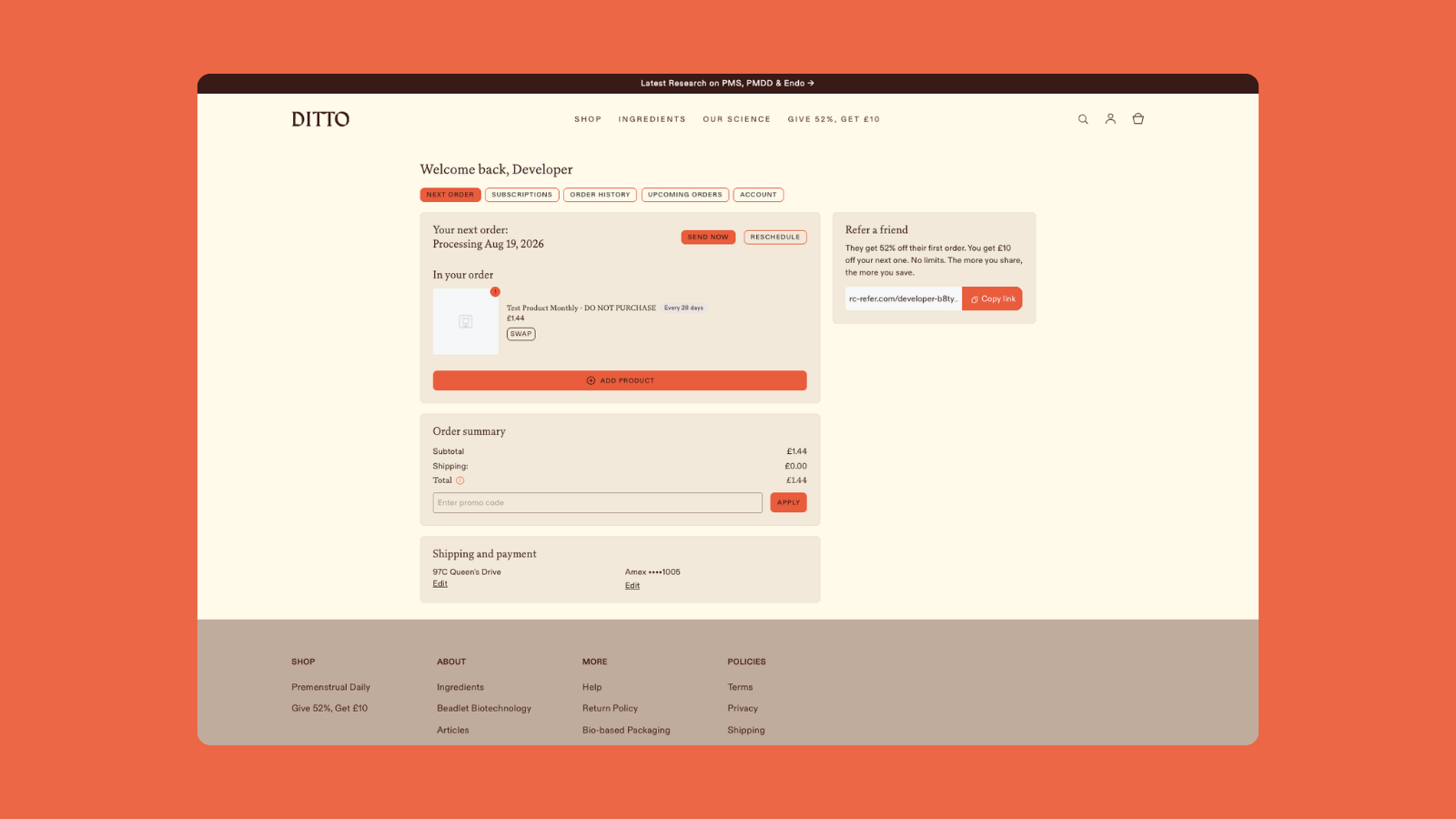
Task: Open the Articles footer link
Action: pos(453,730)
